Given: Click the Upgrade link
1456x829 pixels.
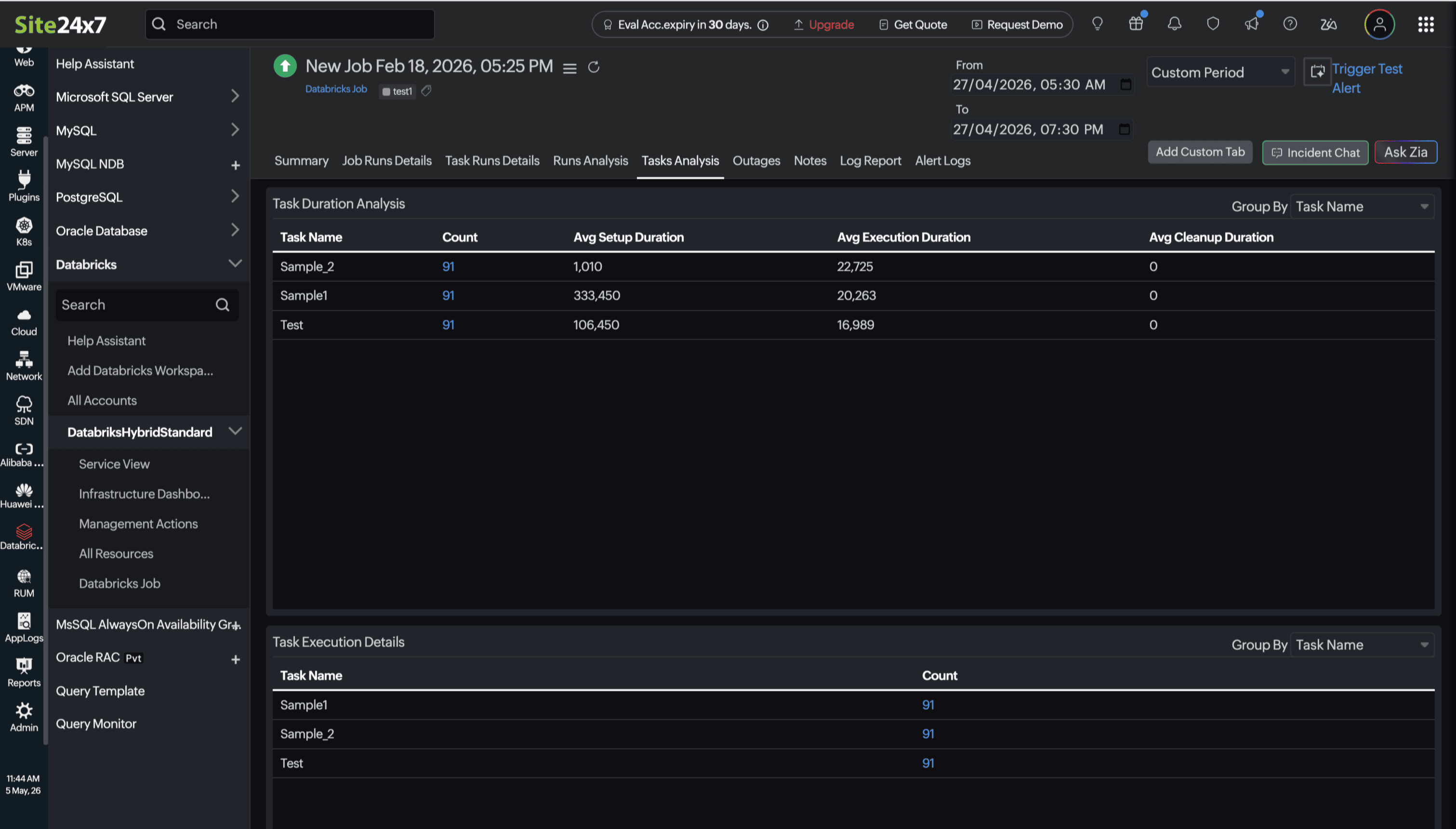Looking at the screenshot, I should point(823,25).
